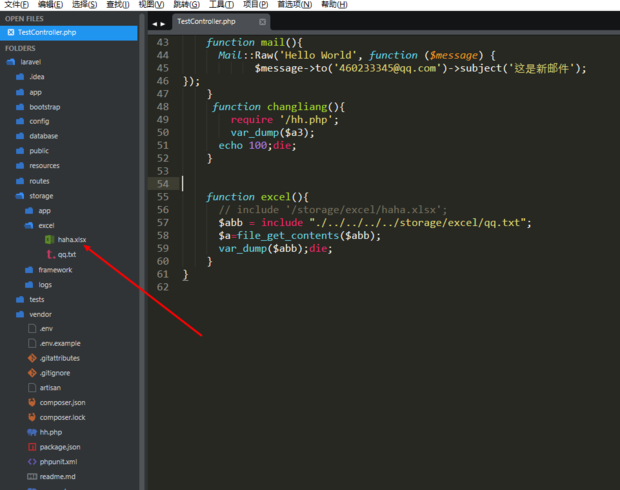620x490 pixels.
Task: Click the artisan file icon
Action: point(32,388)
